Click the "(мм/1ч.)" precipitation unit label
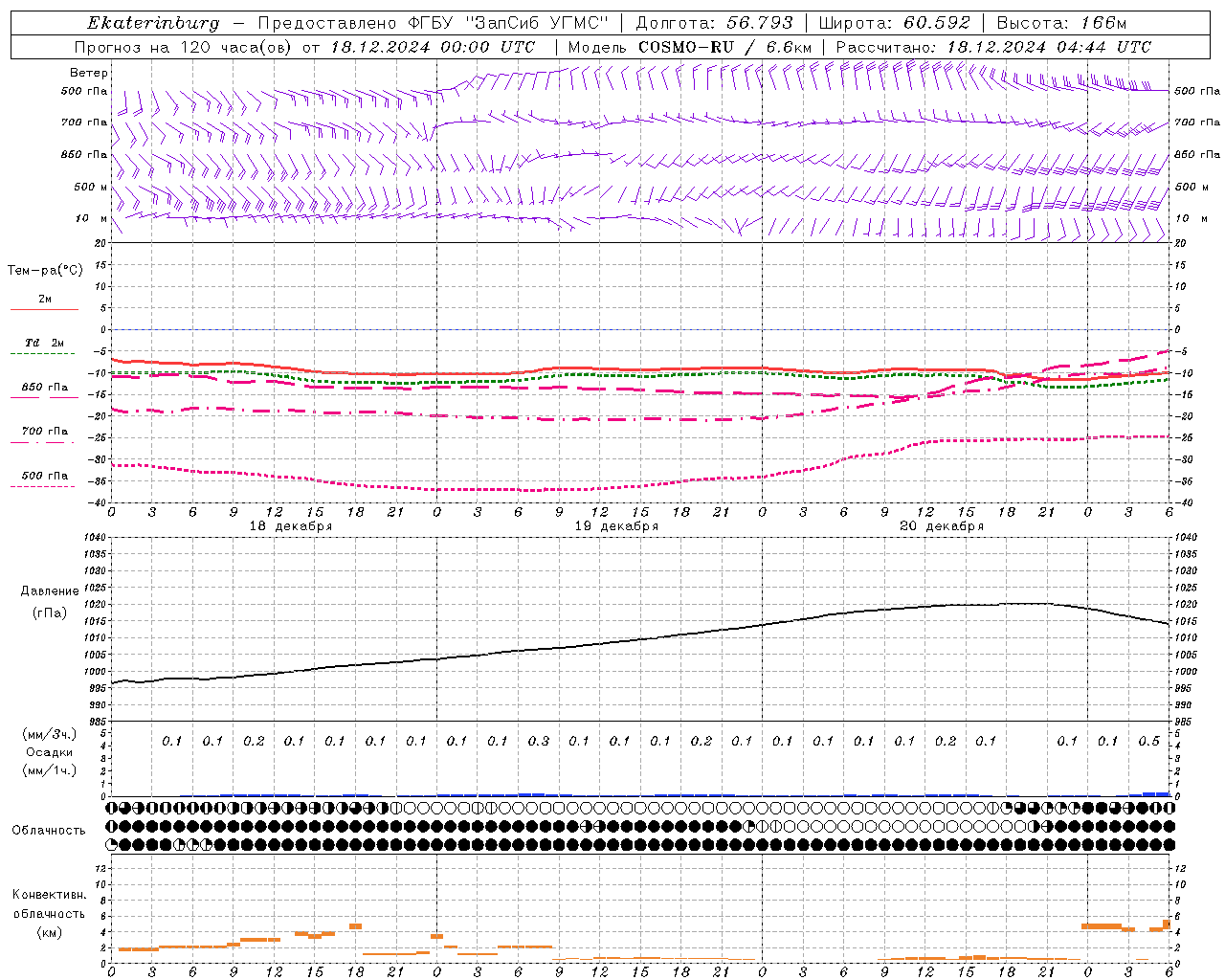The width and height of the screenshot is (1225, 980). (x=50, y=770)
